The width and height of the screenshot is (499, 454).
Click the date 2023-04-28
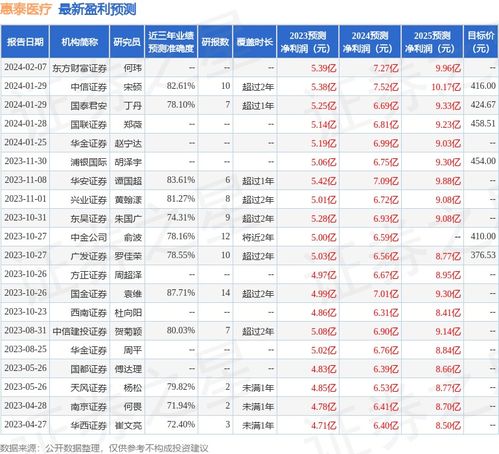(x=25, y=406)
